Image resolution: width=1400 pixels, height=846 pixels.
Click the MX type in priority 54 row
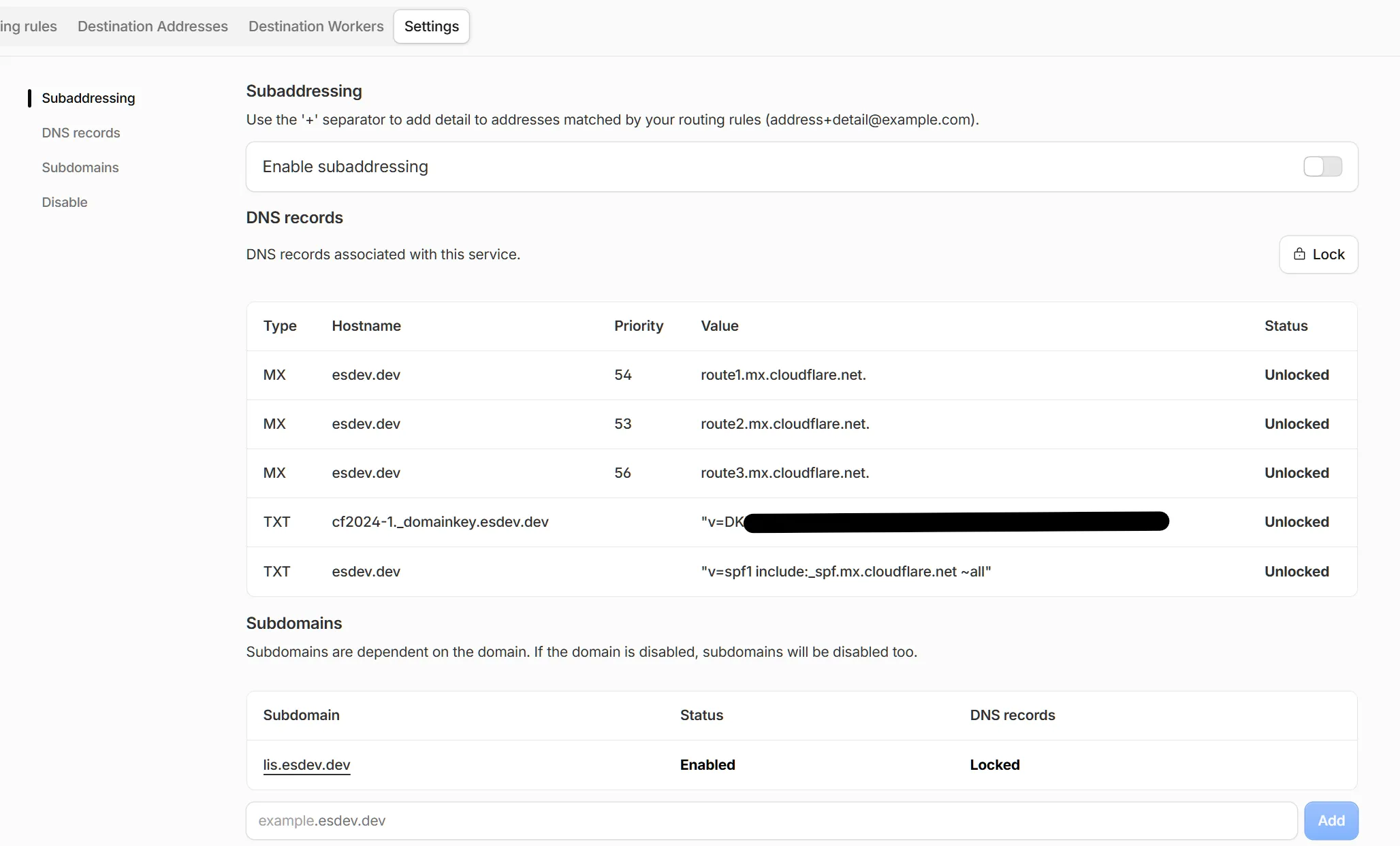pos(274,375)
